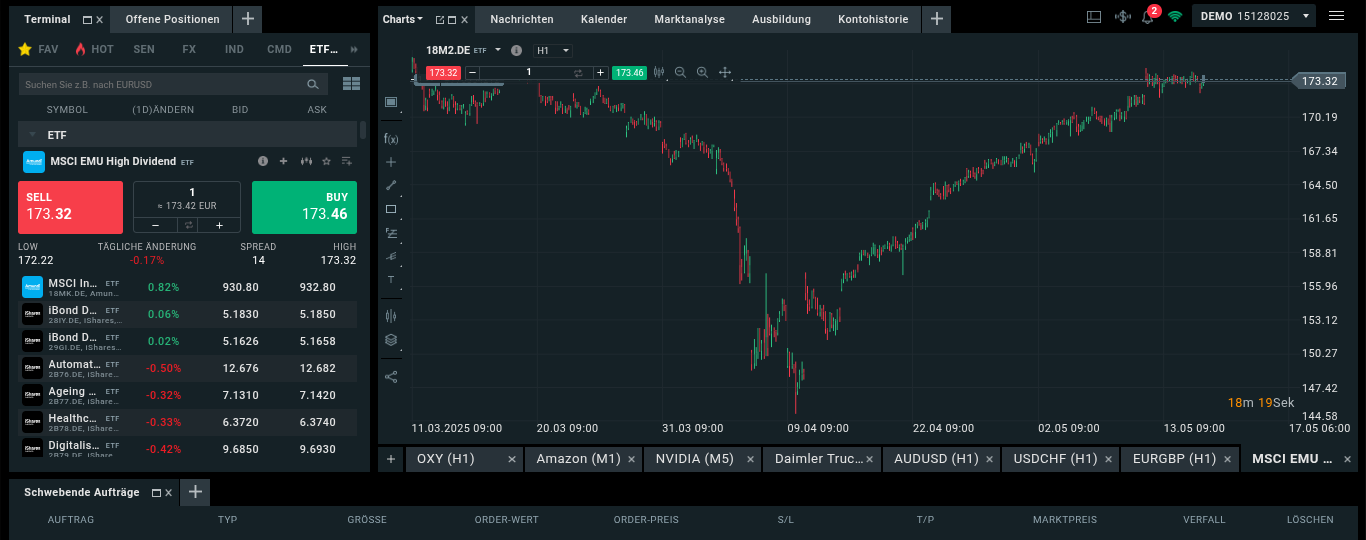The image size is (1366, 540).
Task: Select the SEN category
Action: [144, 49]
